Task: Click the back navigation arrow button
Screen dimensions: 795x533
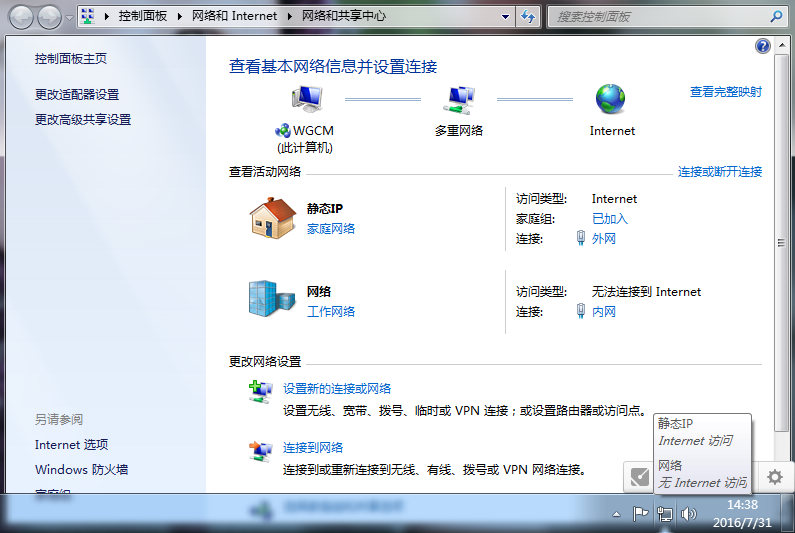Action: click(x=21, y=17)
